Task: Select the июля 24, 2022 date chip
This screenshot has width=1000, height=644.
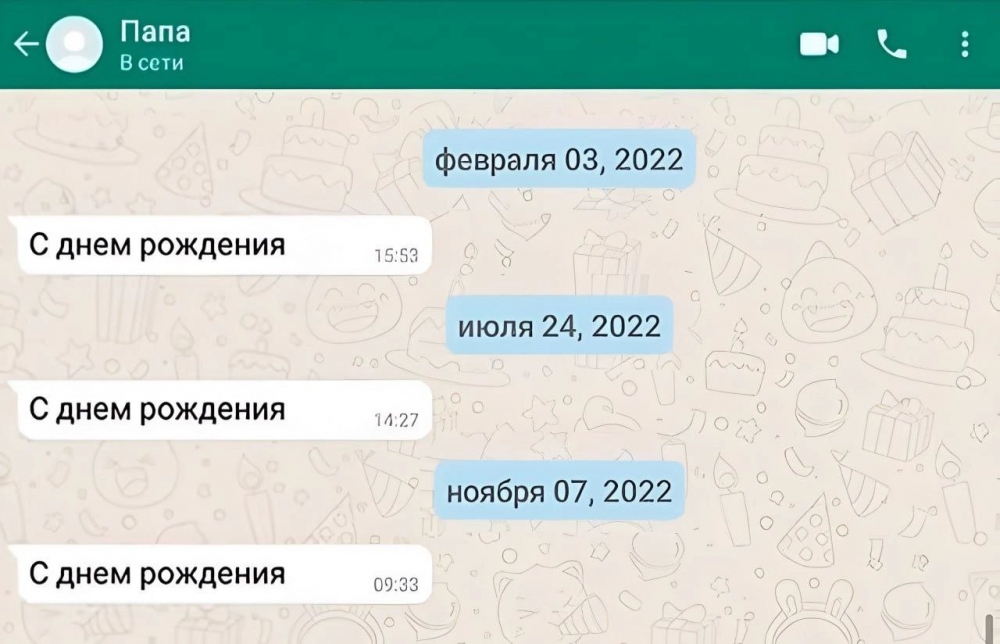Action: (x=559, y=326)
